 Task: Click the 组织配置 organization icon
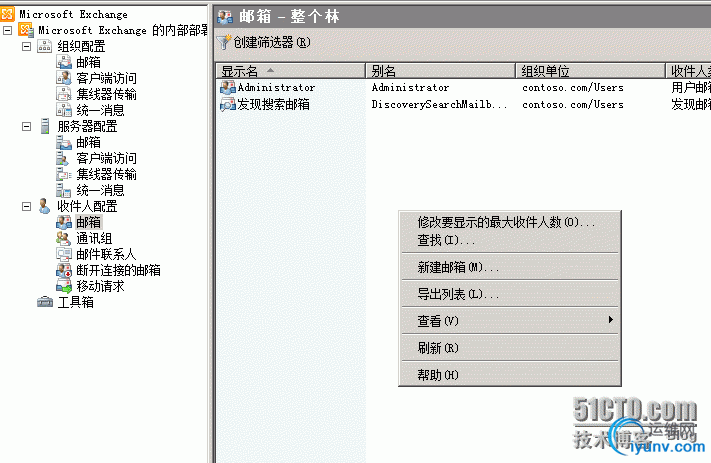[44, 46]
